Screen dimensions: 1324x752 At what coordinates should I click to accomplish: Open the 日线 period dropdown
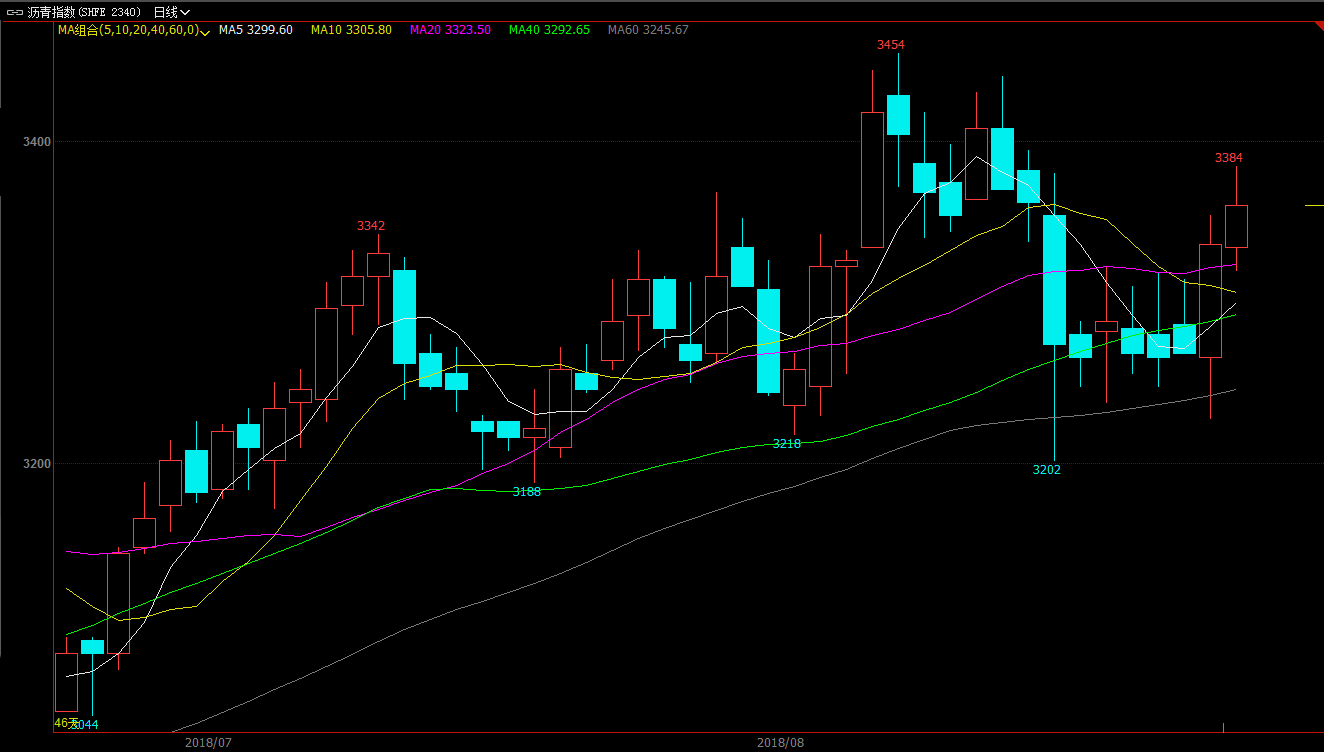coord(171,12)
